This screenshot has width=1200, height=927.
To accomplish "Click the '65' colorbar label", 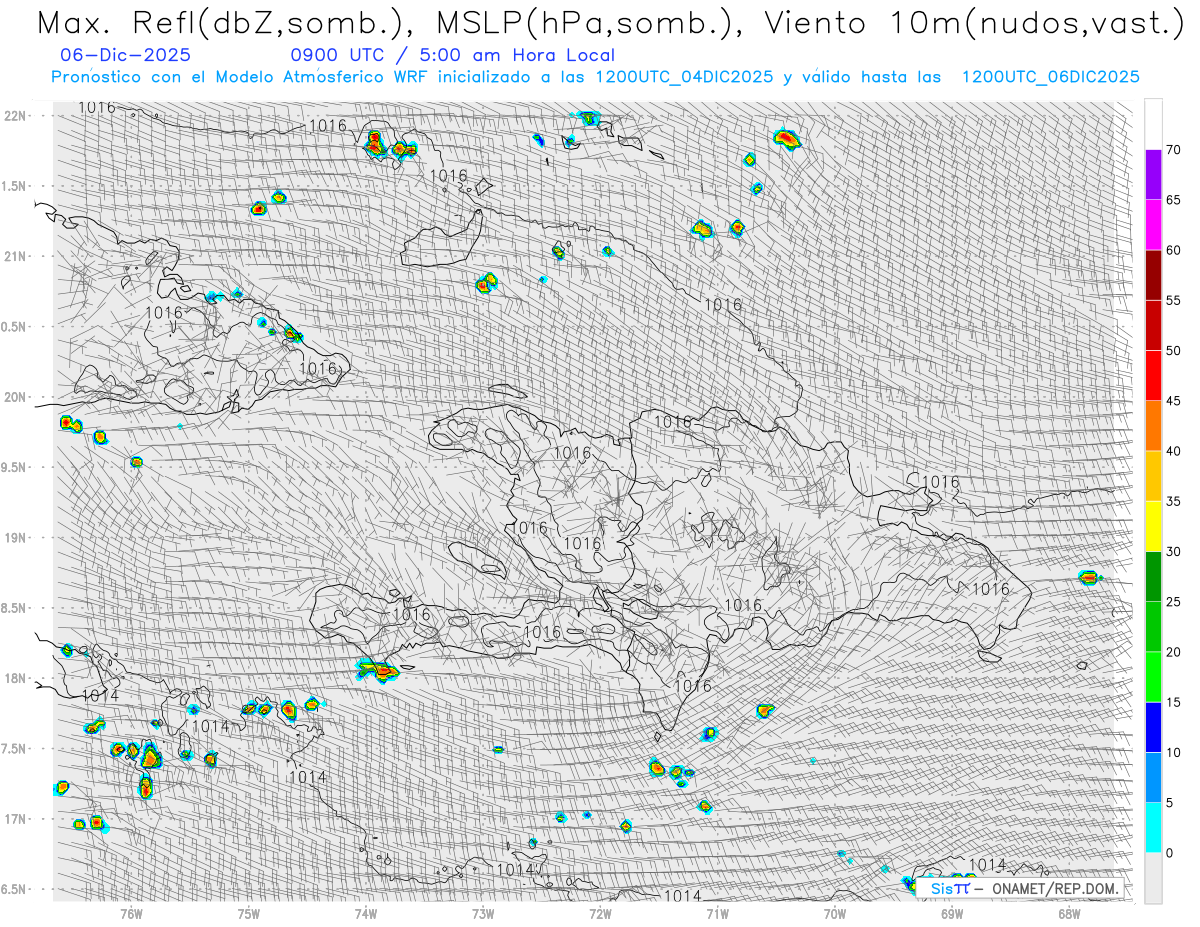I will point(1173,200).
